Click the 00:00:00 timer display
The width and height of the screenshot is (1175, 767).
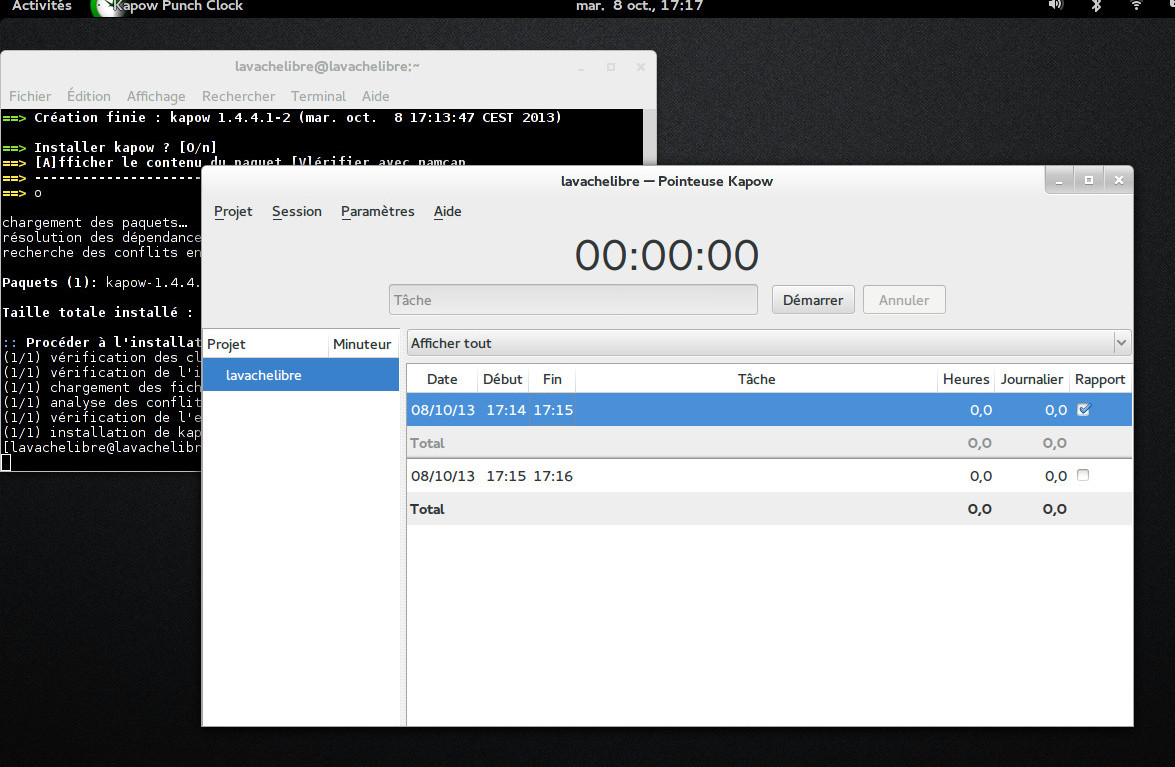pyautogui.click(x=666, y=255)
